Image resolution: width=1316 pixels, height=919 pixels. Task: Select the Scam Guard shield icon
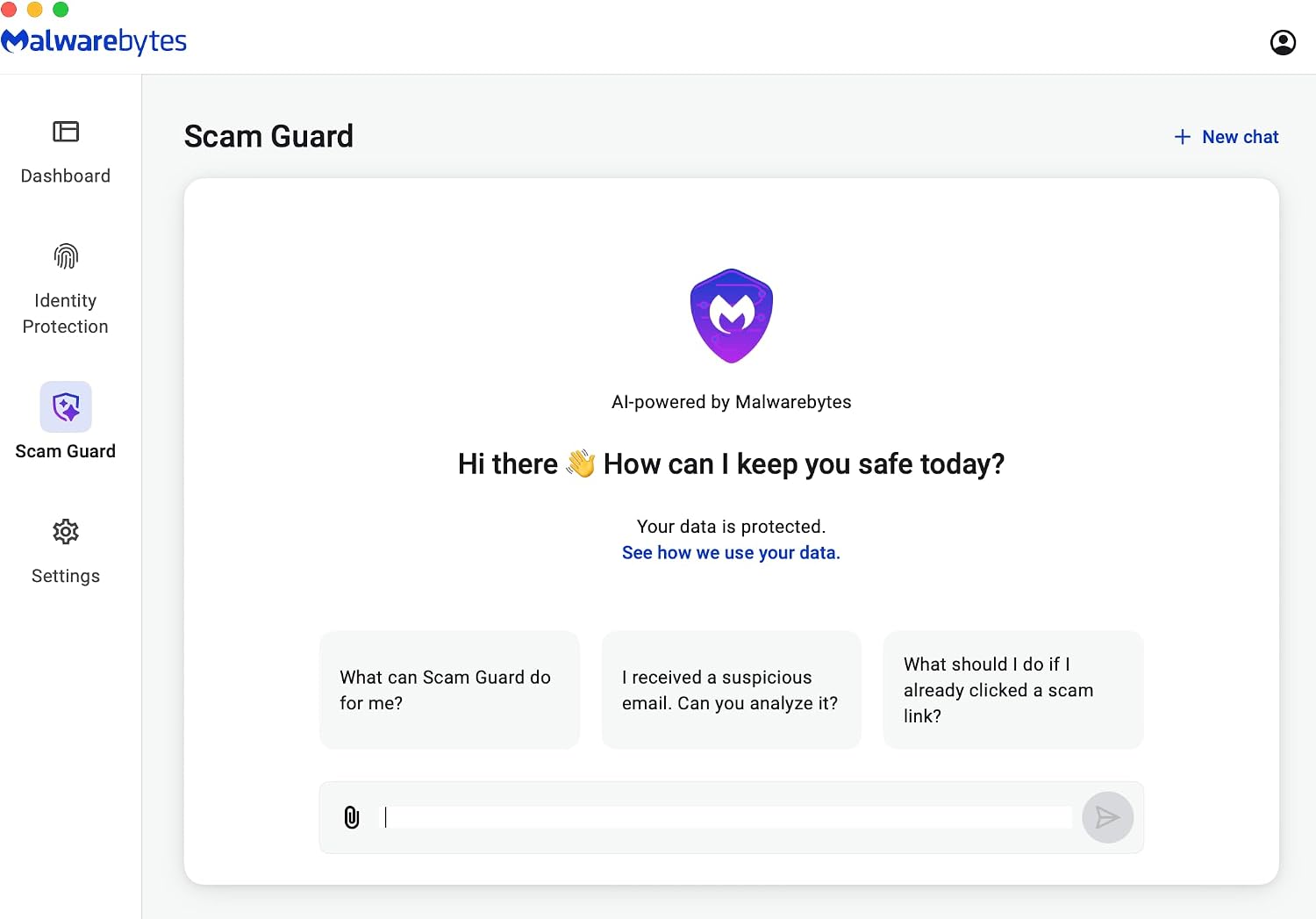point(66,406)
